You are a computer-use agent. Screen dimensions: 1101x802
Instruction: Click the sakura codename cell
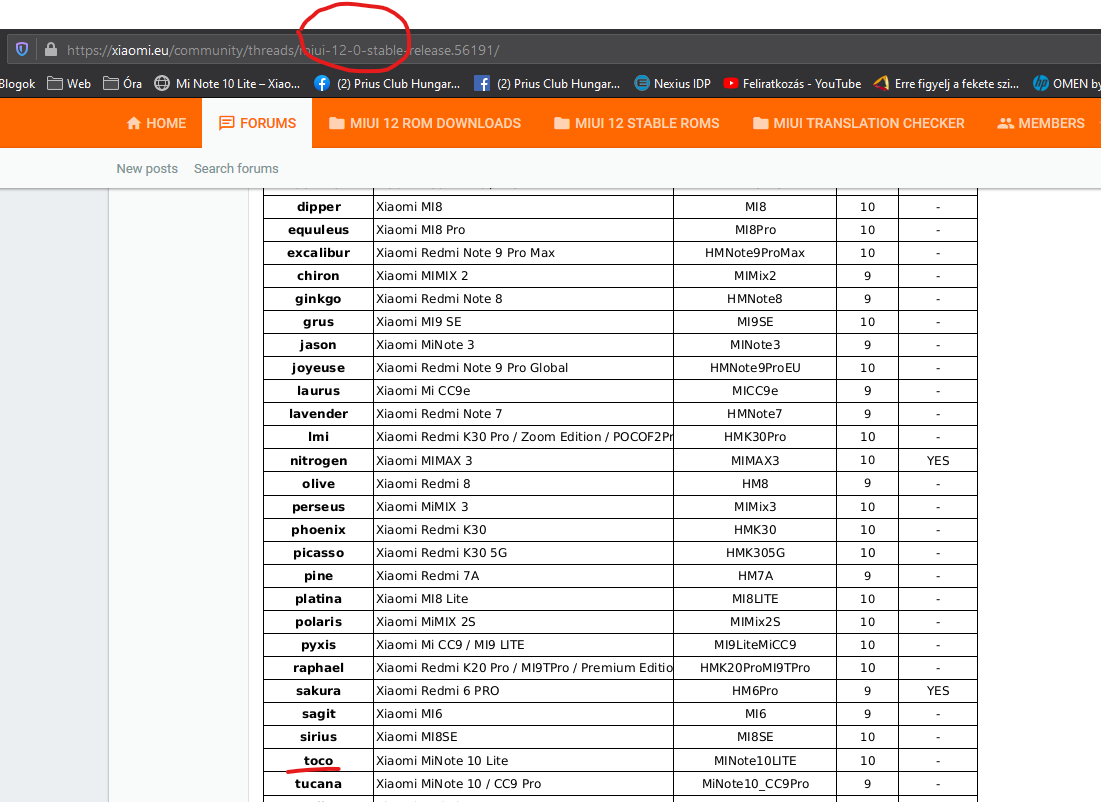click(x=318, y=690)
